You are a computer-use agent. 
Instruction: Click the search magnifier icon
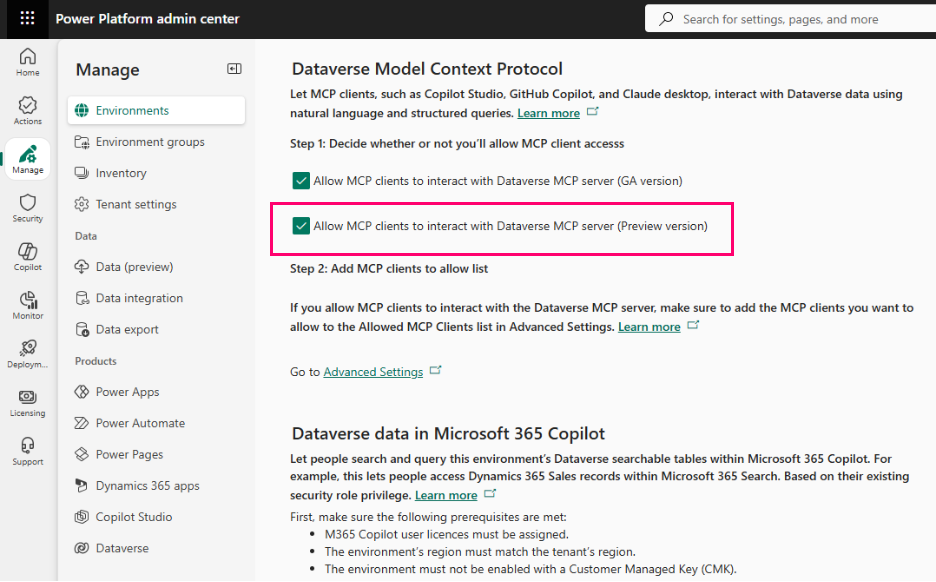coord(666,19)
